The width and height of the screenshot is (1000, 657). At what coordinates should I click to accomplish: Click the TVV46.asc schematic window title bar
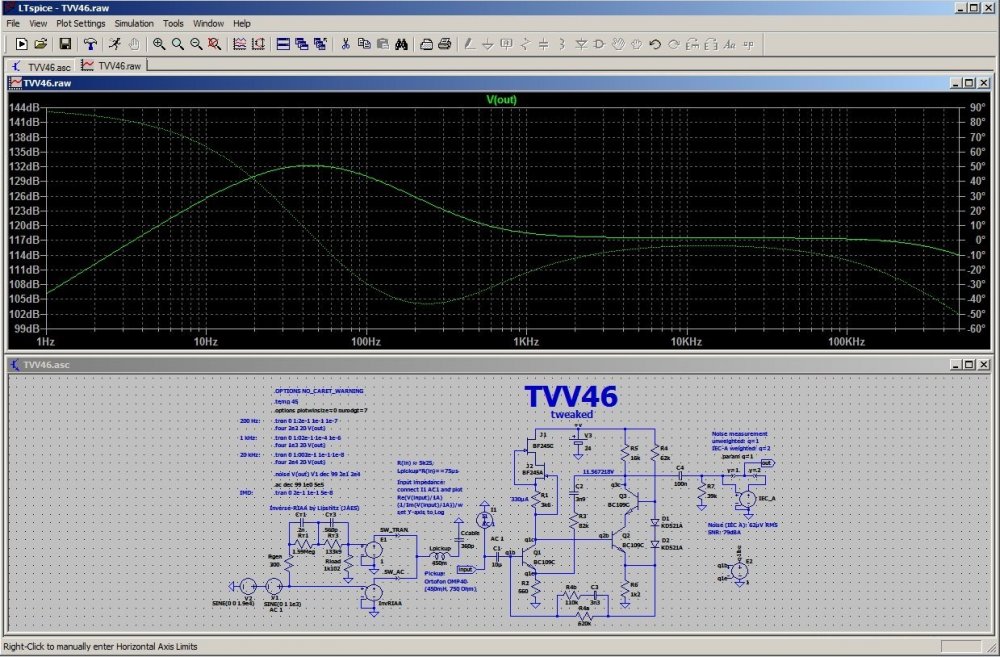[400, 366]
